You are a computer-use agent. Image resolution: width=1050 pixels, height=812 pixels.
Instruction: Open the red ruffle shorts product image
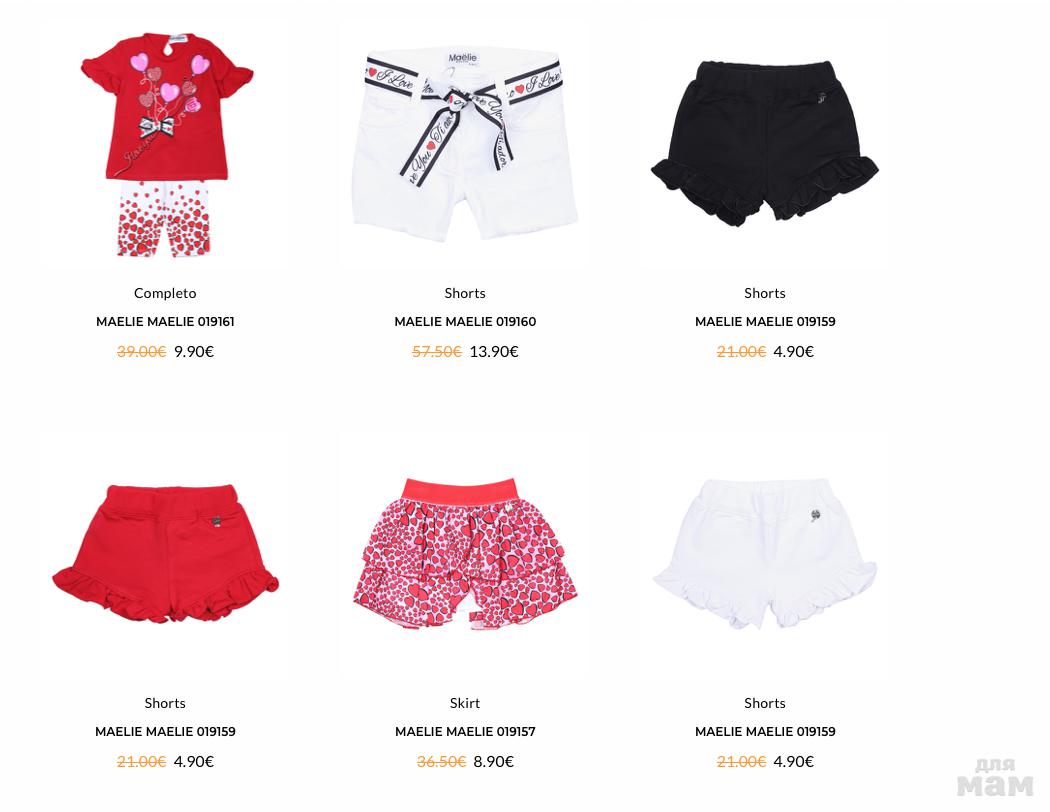click(165, 553)
